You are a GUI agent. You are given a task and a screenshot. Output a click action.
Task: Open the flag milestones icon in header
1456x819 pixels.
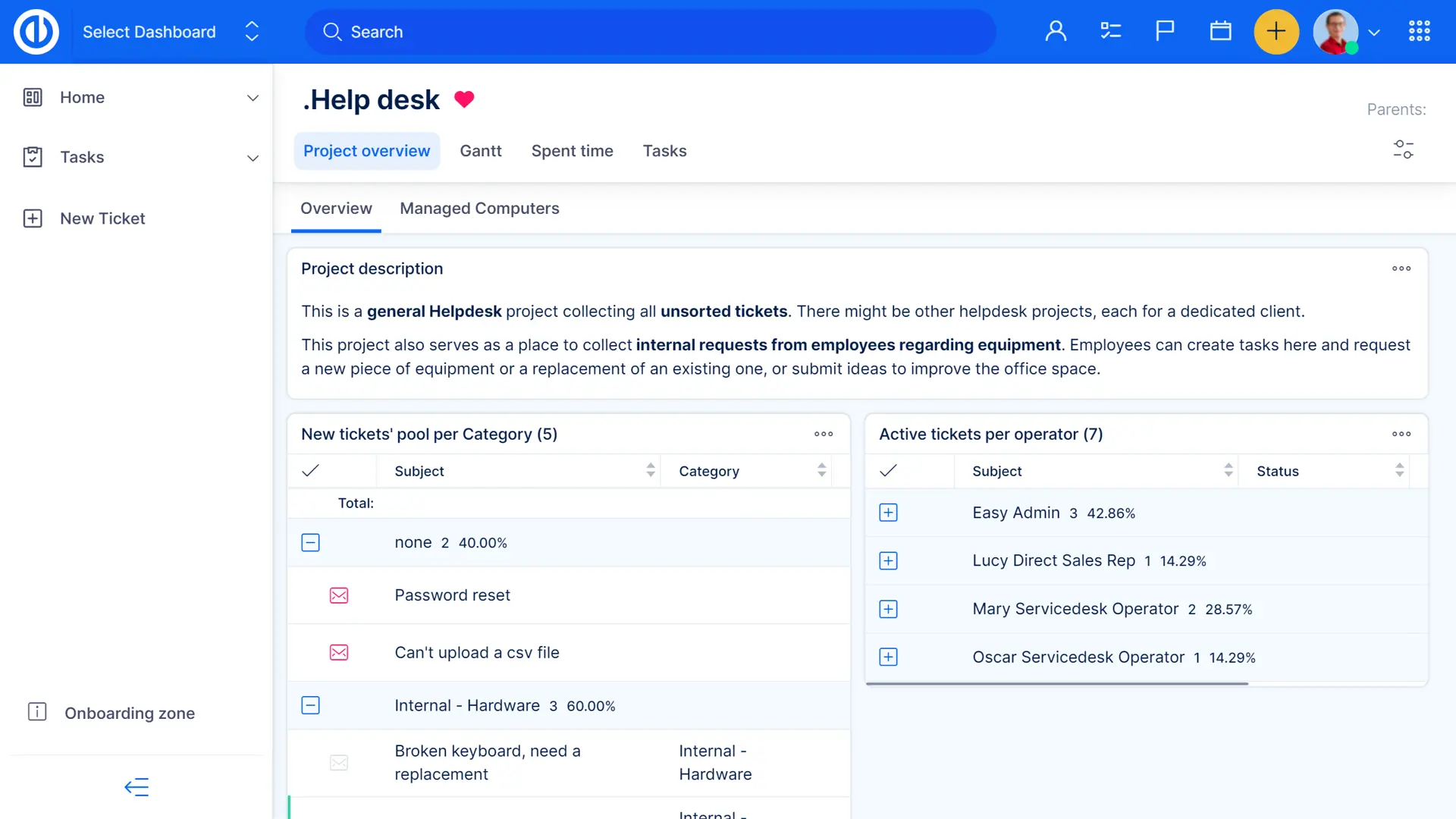click(x=1165, y=31)
